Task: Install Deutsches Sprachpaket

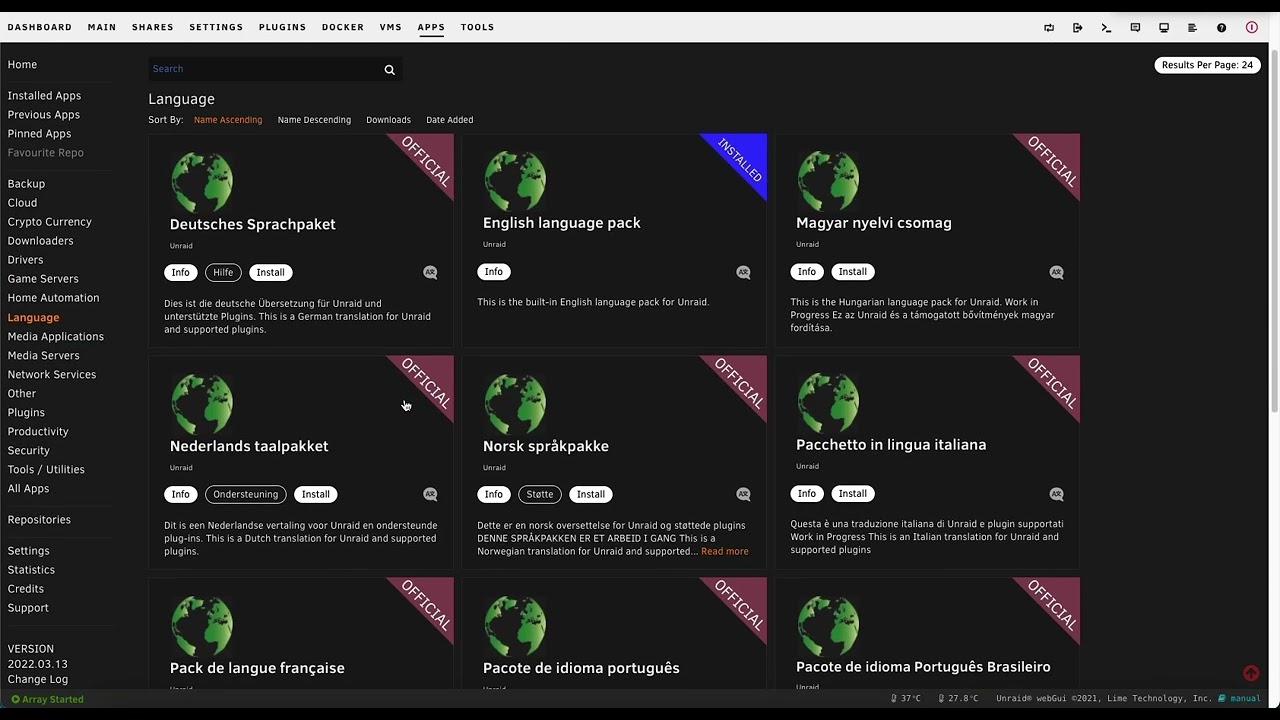Action: click(270, 272)
